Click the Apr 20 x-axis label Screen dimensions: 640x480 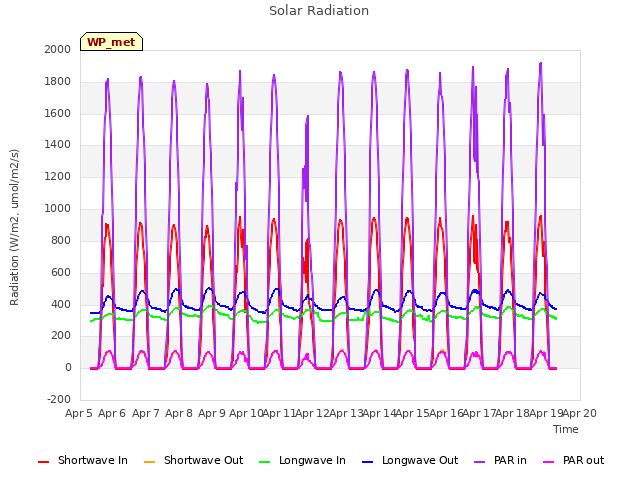(x=580, y=413)
